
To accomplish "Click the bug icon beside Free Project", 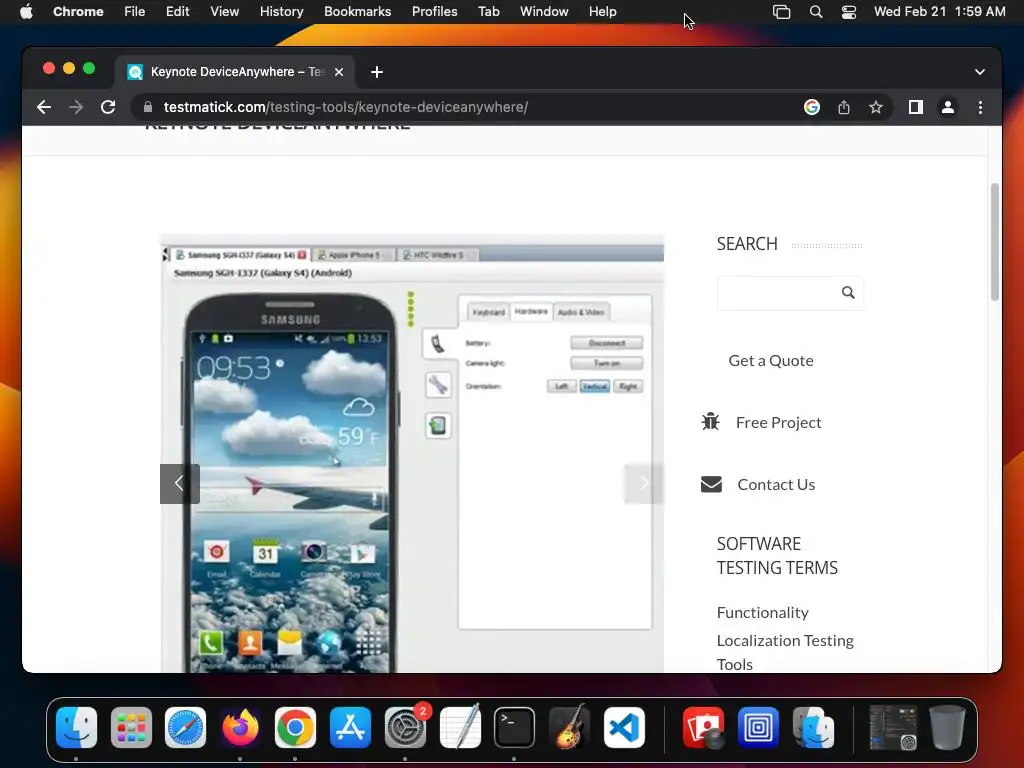I will tap(711, 422).
